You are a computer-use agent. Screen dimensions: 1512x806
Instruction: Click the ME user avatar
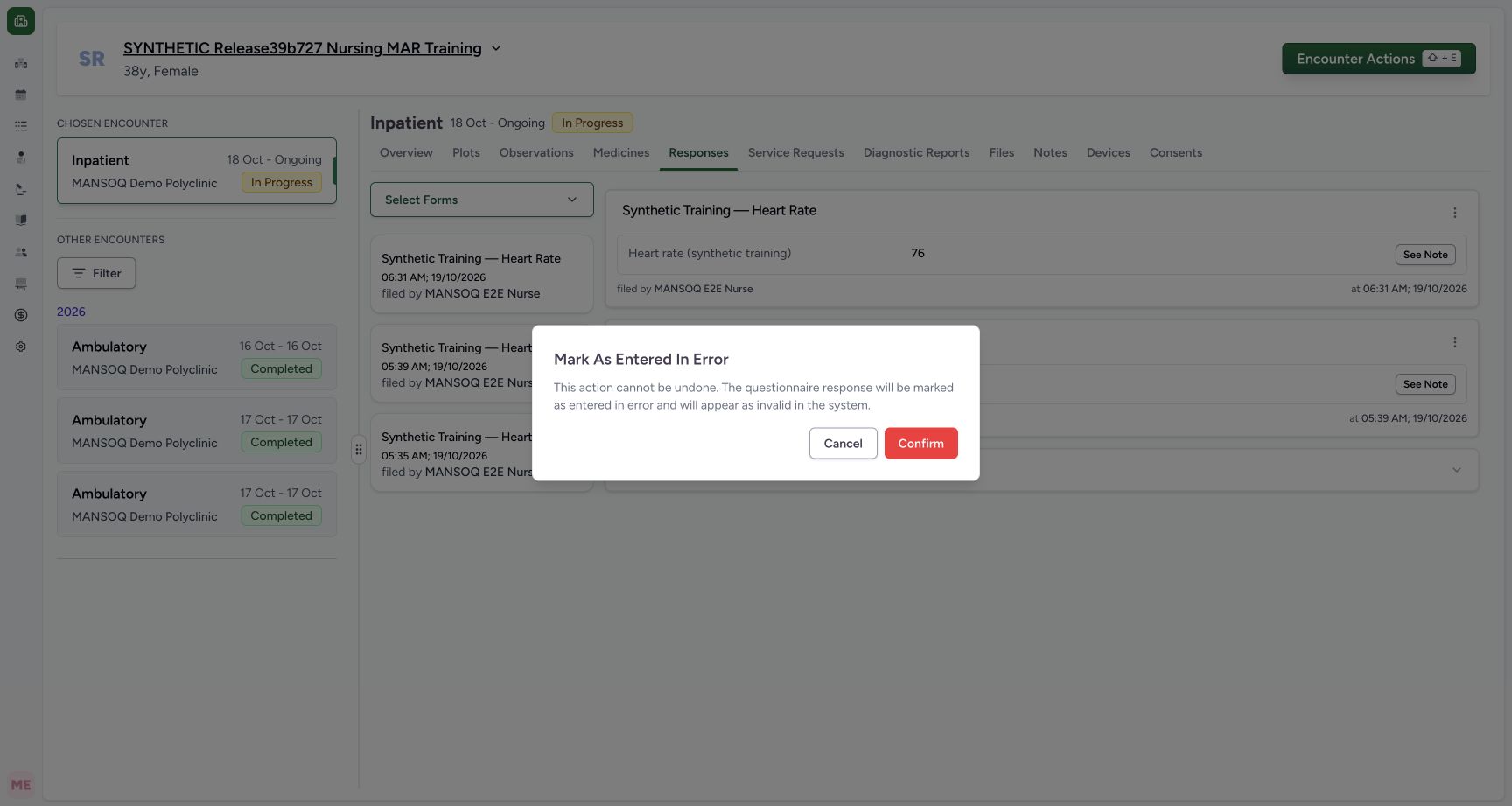pyautogui.click(x=21, y=785)
